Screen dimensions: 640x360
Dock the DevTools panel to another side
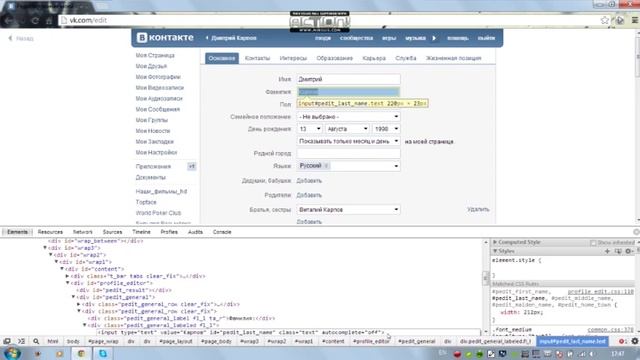pyautogui.click(x=7, y=341)
